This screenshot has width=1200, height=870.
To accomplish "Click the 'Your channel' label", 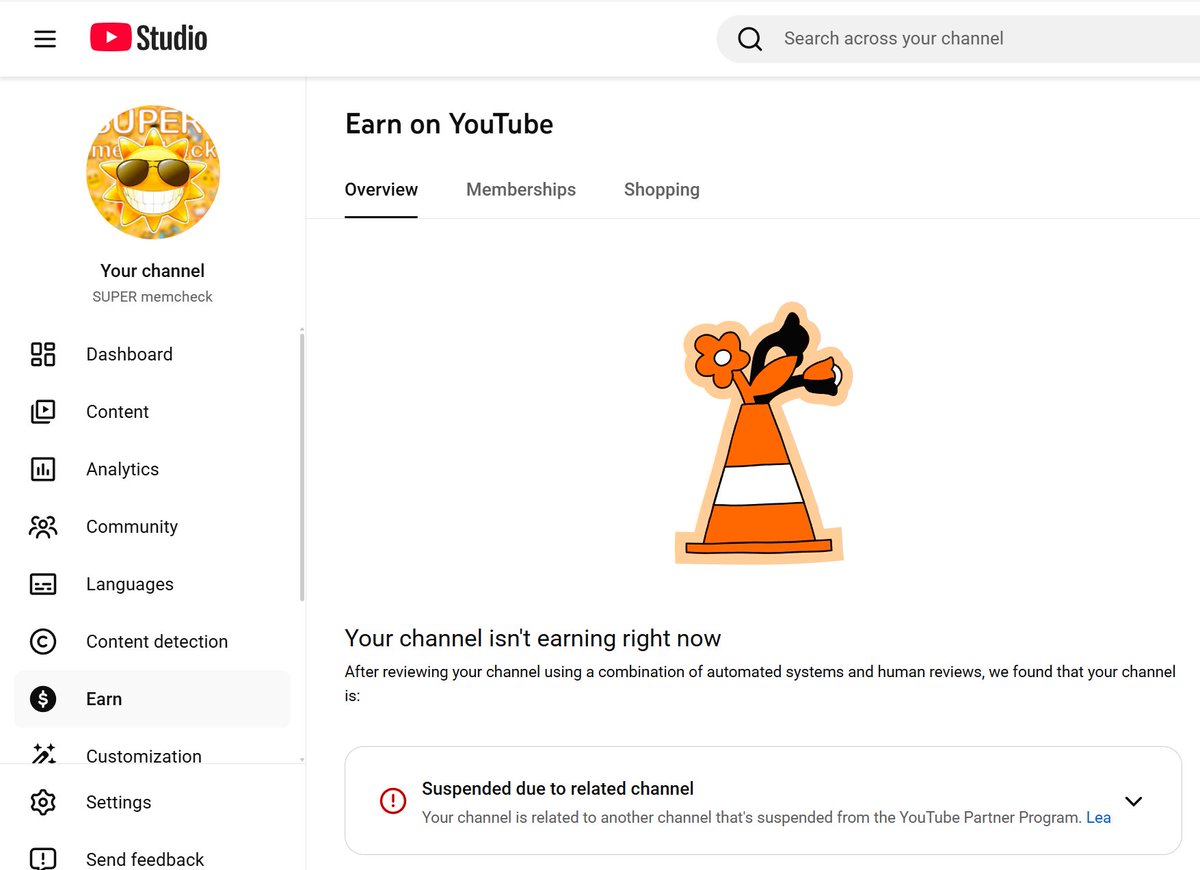I will [153, 271].
